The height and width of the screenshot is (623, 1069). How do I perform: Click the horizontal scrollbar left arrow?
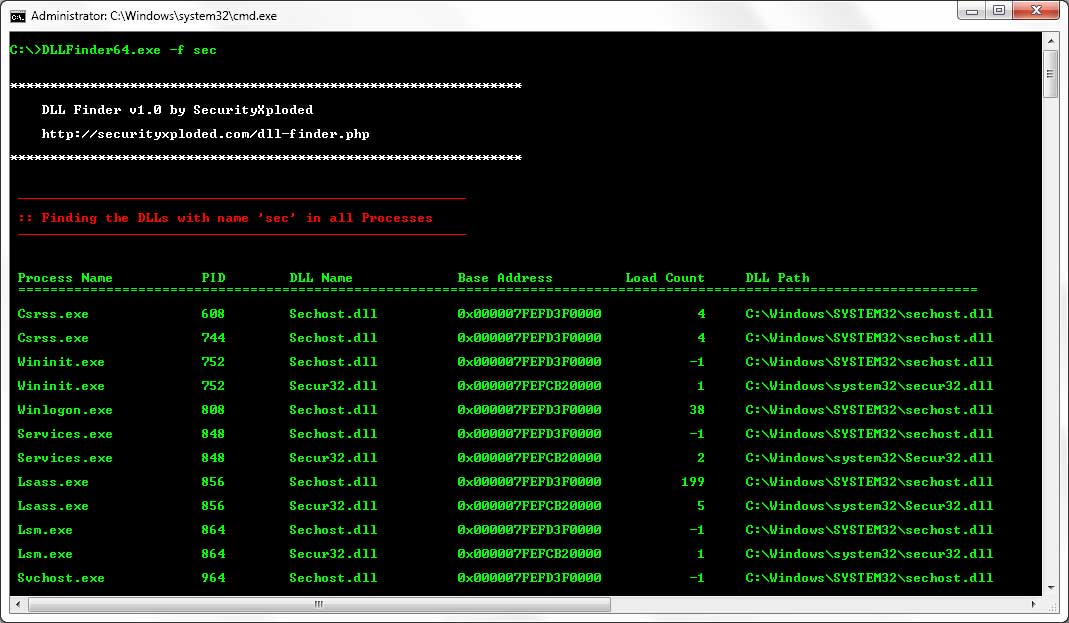pos(17,604)
